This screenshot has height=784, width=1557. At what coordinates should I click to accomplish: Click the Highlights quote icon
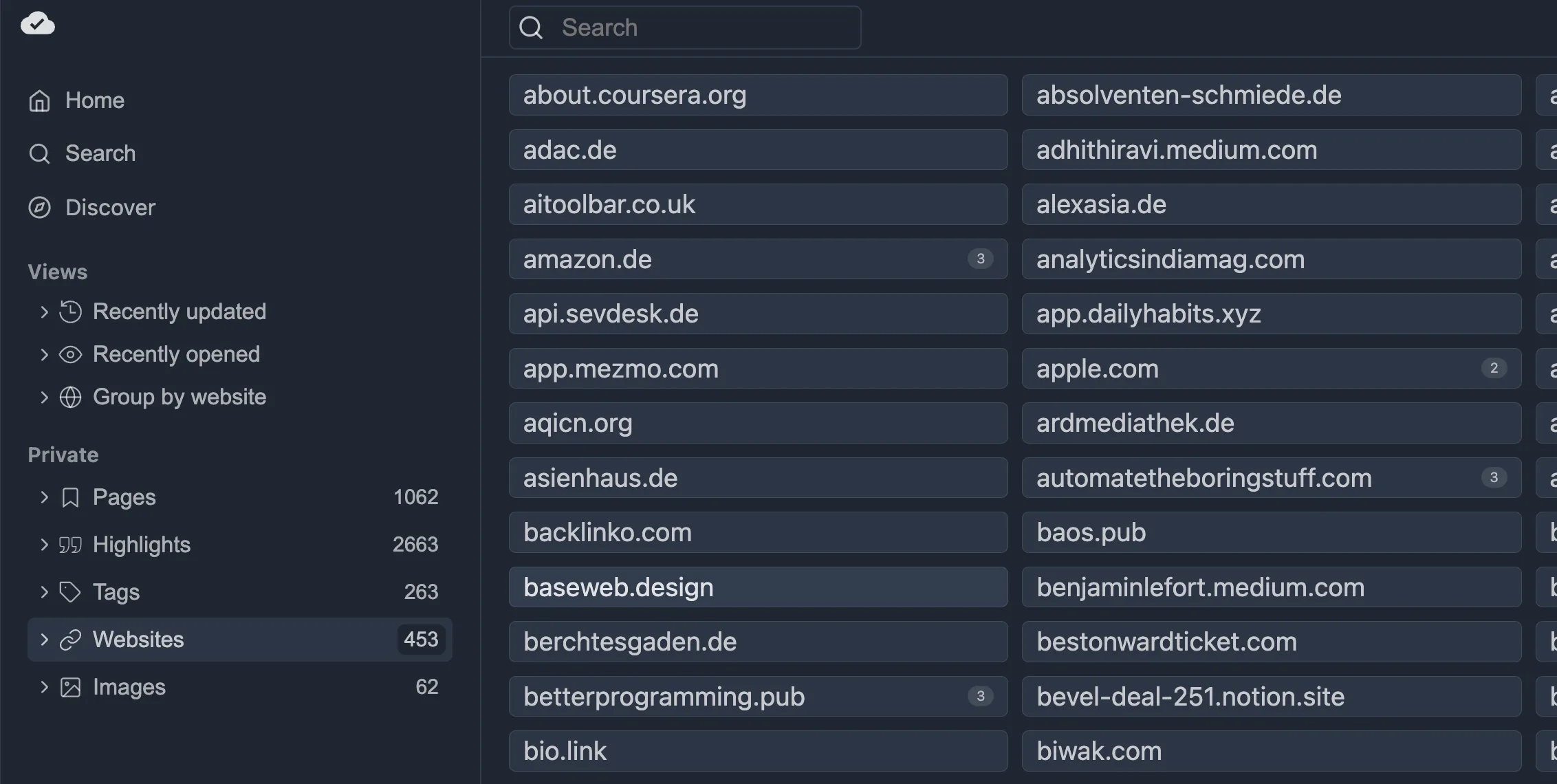[70, 545]
